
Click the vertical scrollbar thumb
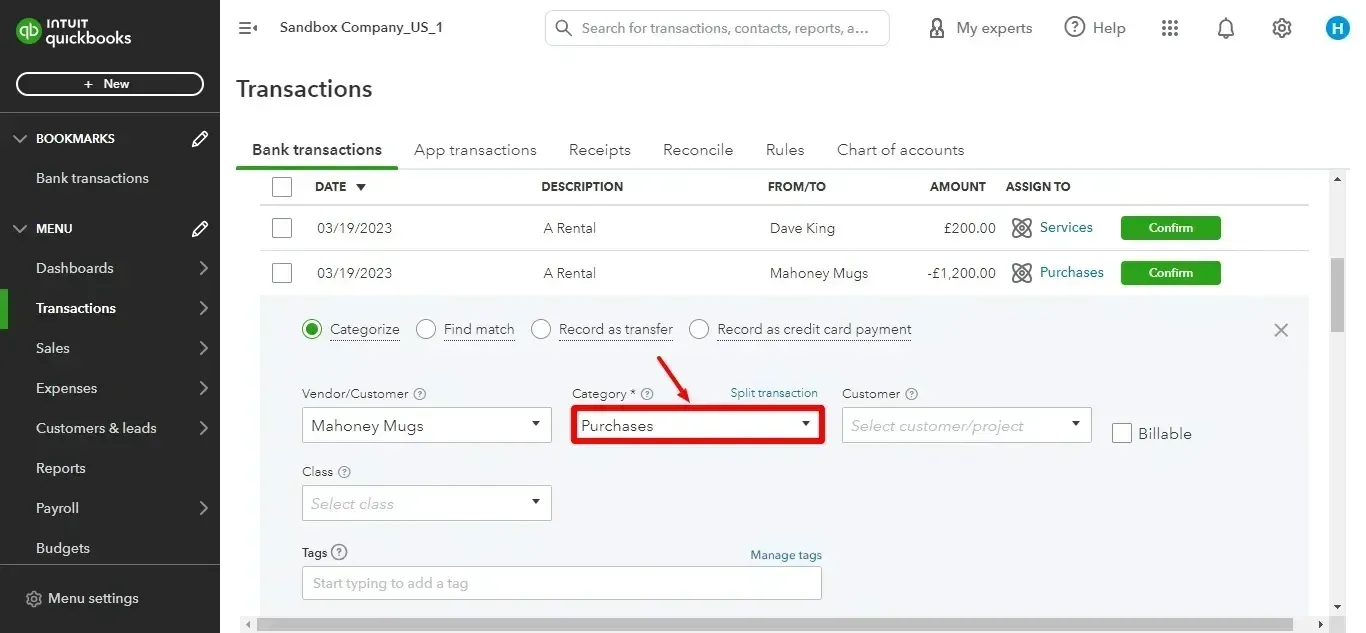coord(1338,295)
